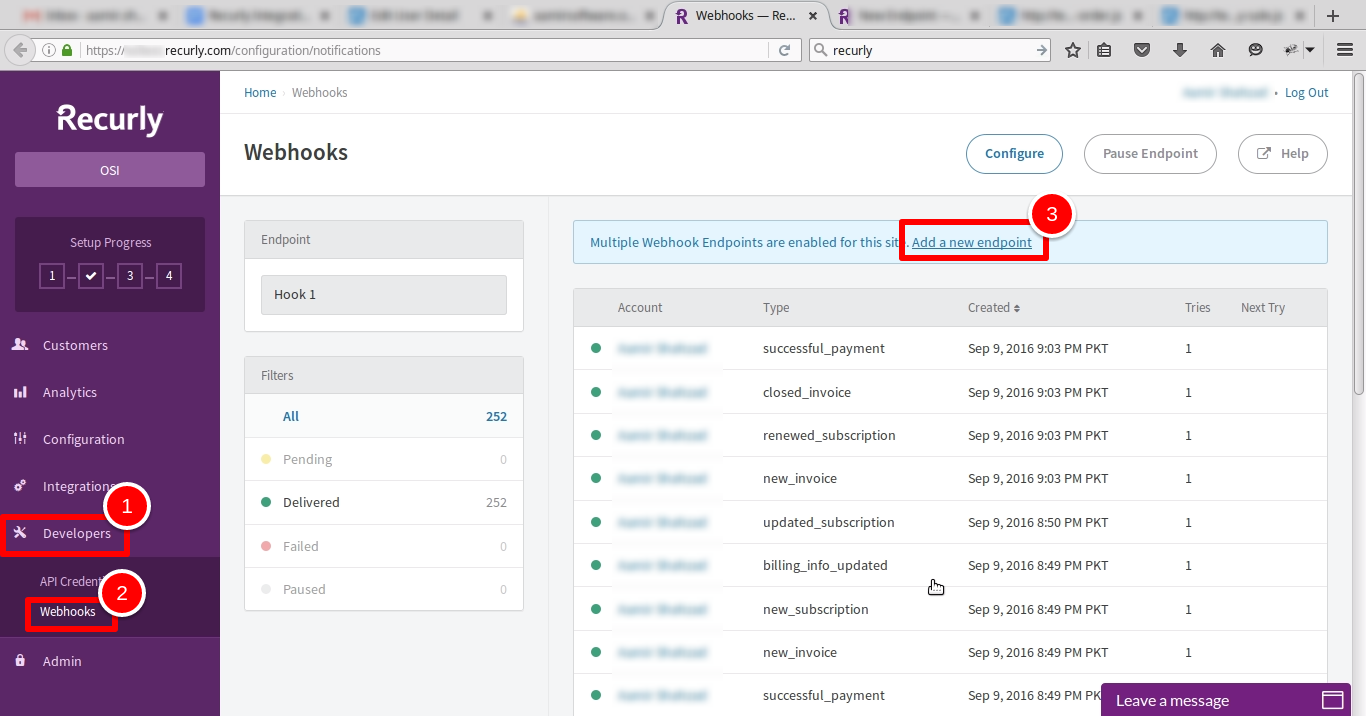Click the Pause Endpoint button
The height and width of the screenshot is (716, 1366).
(x=1150, y=153)
